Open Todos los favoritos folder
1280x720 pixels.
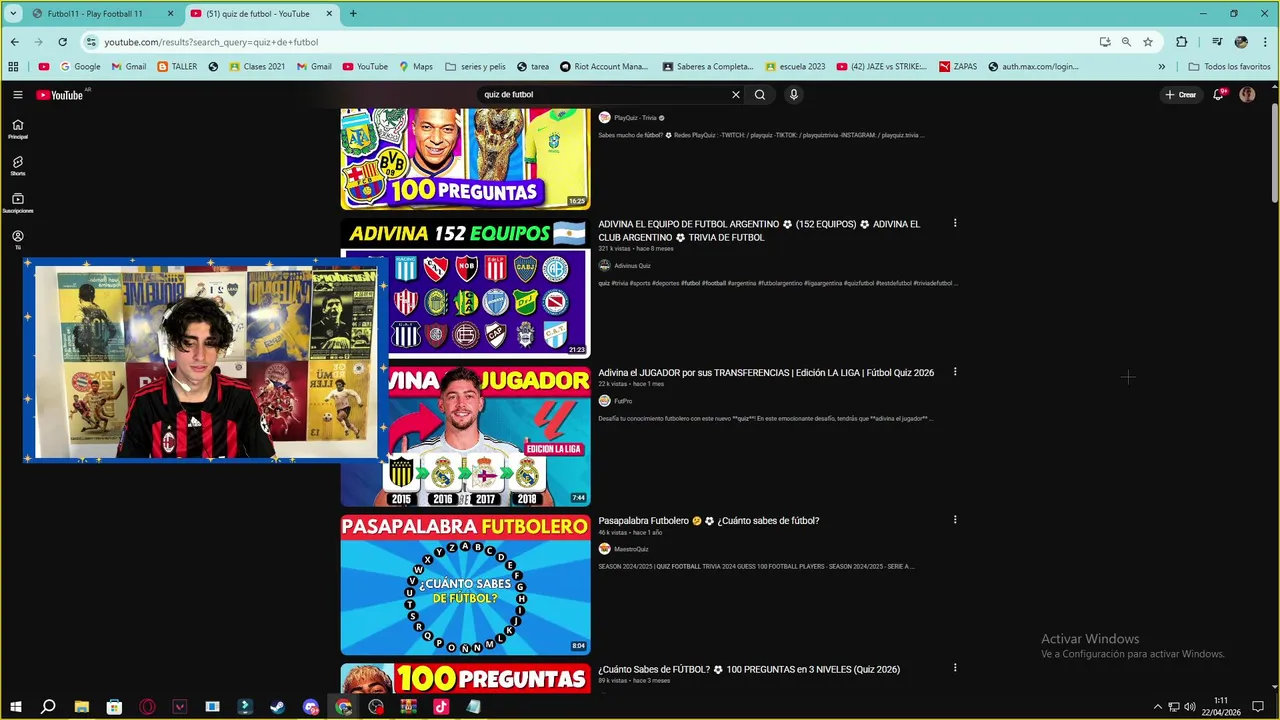point(1229,67)
